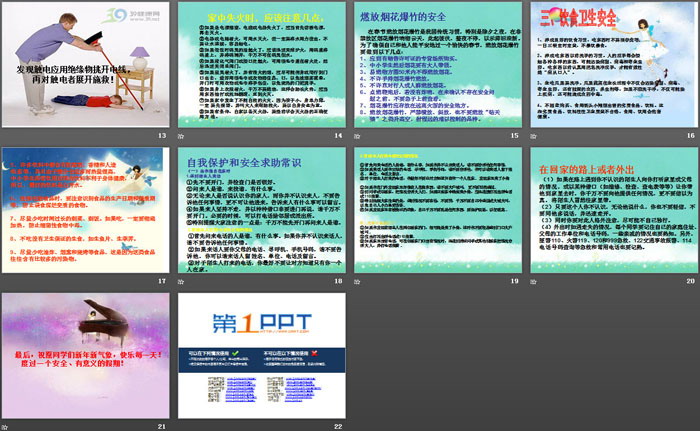Select slide 20 titled 在回家的路上或者外出
700x431 pixels.
click(x=614, y=210)
